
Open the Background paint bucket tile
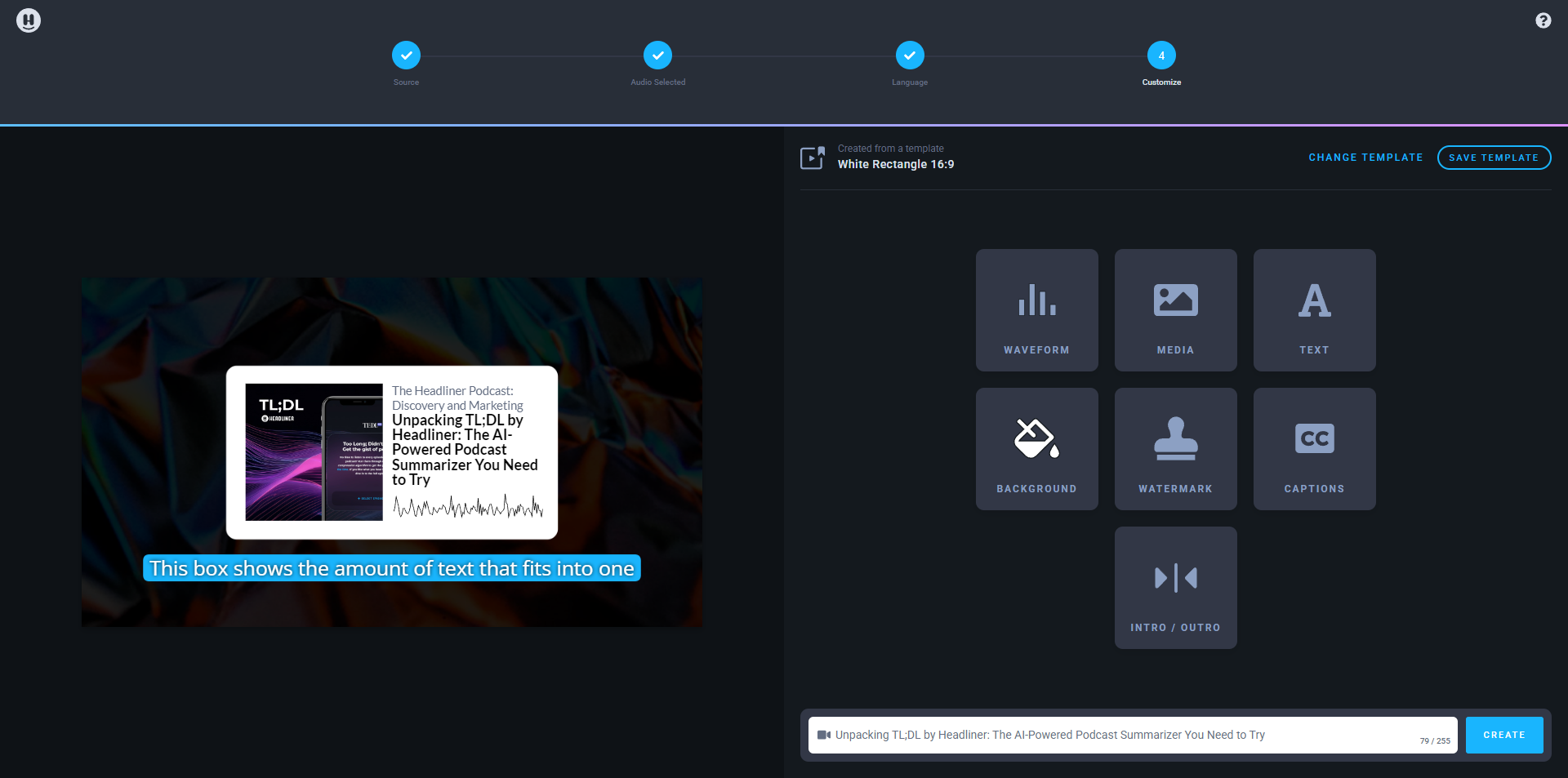[1036, 449]
